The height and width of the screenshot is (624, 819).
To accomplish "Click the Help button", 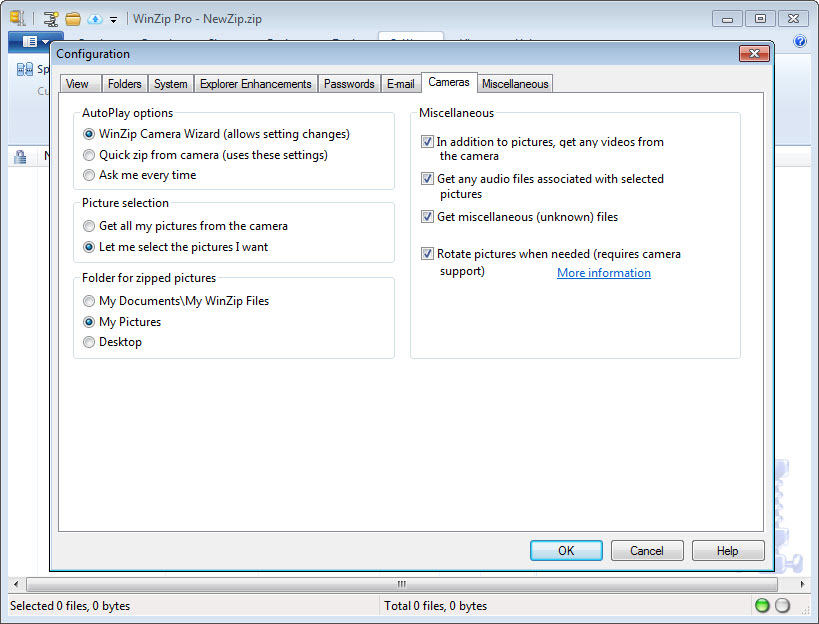I will click(728, 550).
